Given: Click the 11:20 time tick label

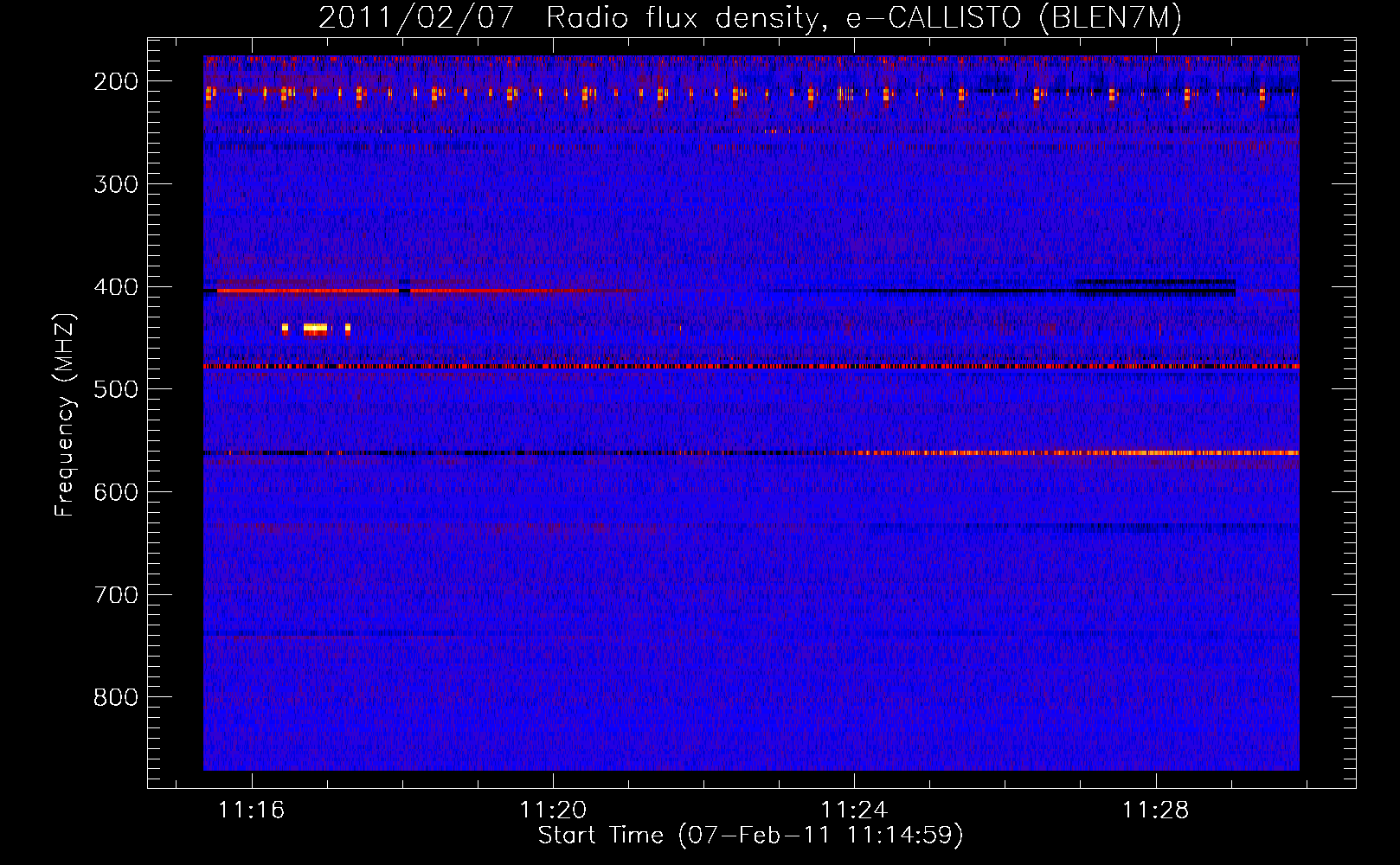Looking at the screenshot, I should coord(553,811).
